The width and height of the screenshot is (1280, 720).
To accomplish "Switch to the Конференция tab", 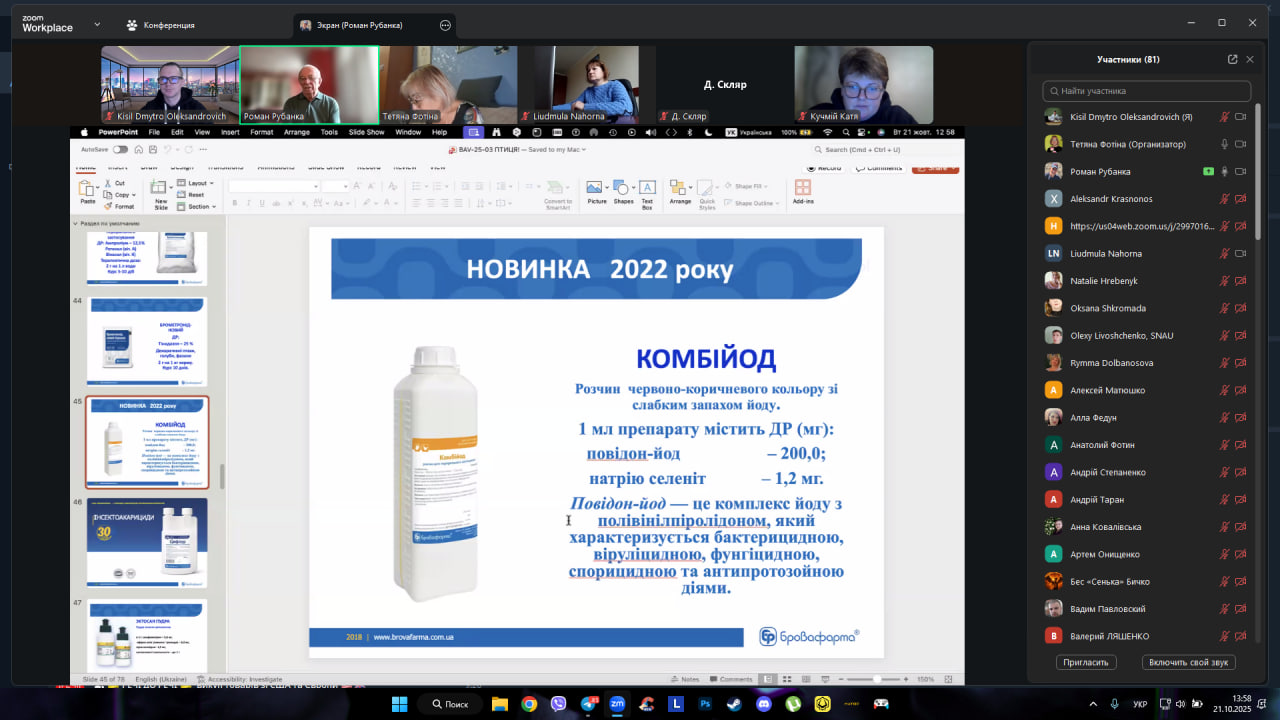I will coord(160,25).
